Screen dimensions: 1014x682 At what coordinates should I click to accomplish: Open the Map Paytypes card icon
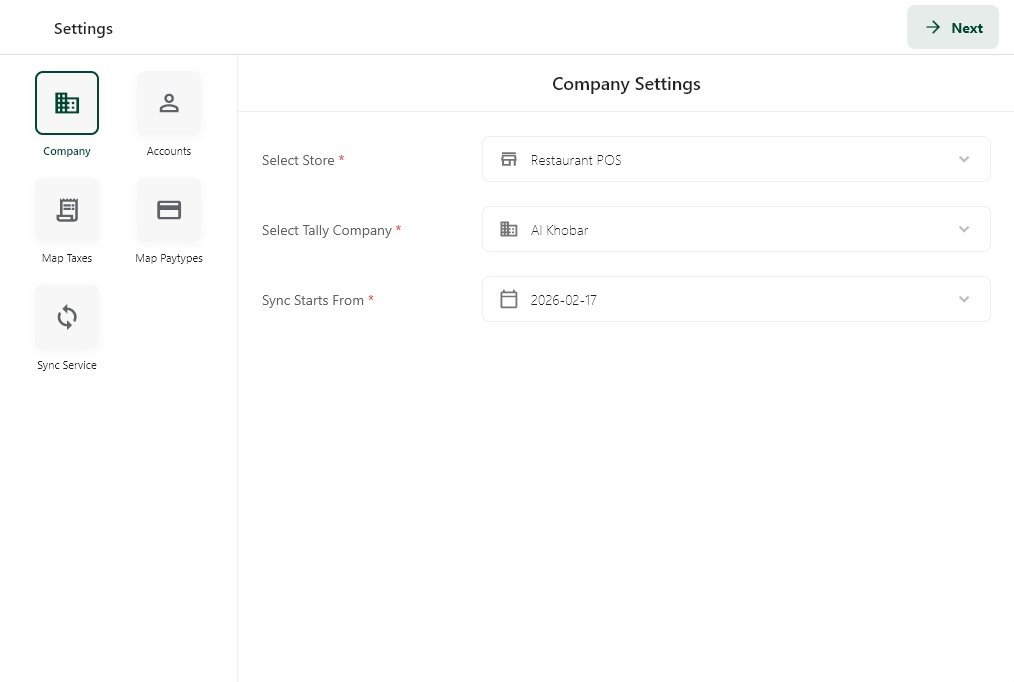point(169,210)
